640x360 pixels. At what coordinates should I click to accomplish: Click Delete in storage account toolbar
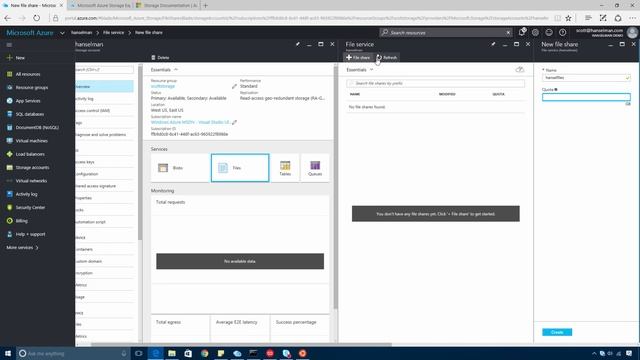point(160,58)
